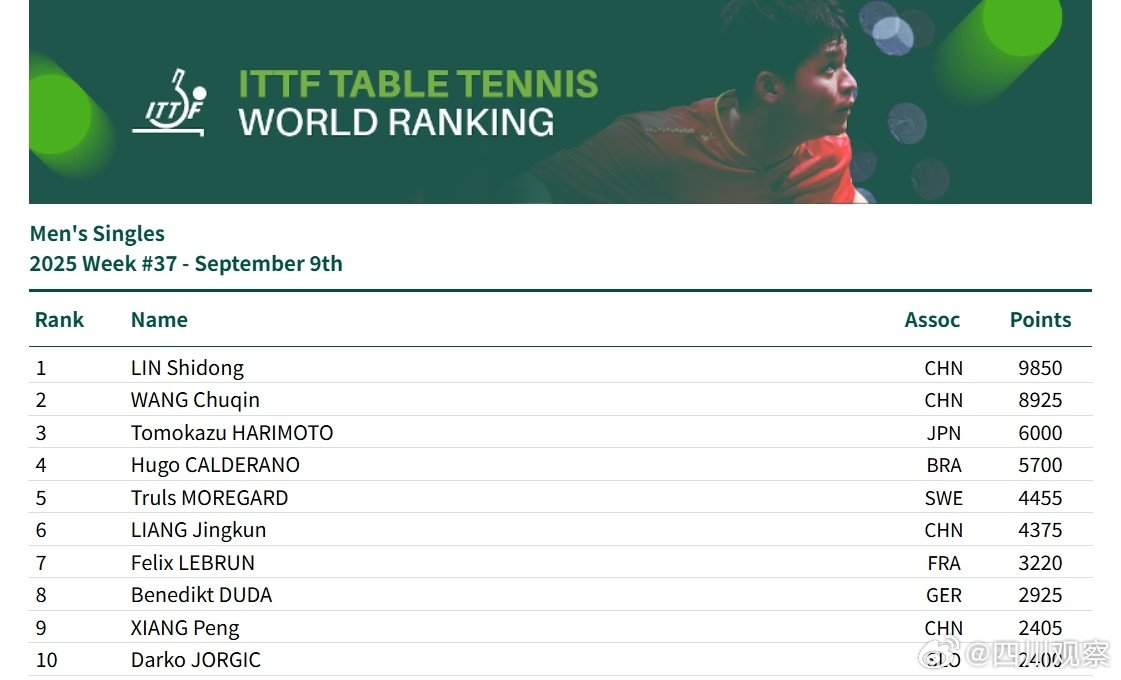This screenshot has height=680, width=1121.
Task: Select the Tomokazu HARIMOTO row name
Action: click(x=232, y=433)
